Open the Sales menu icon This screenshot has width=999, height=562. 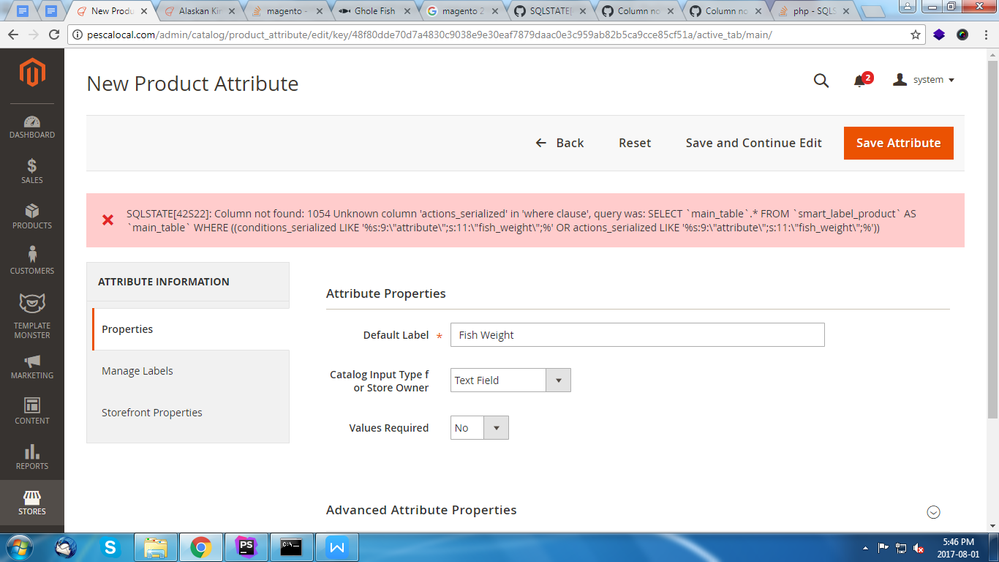click(x=32, y=170)
